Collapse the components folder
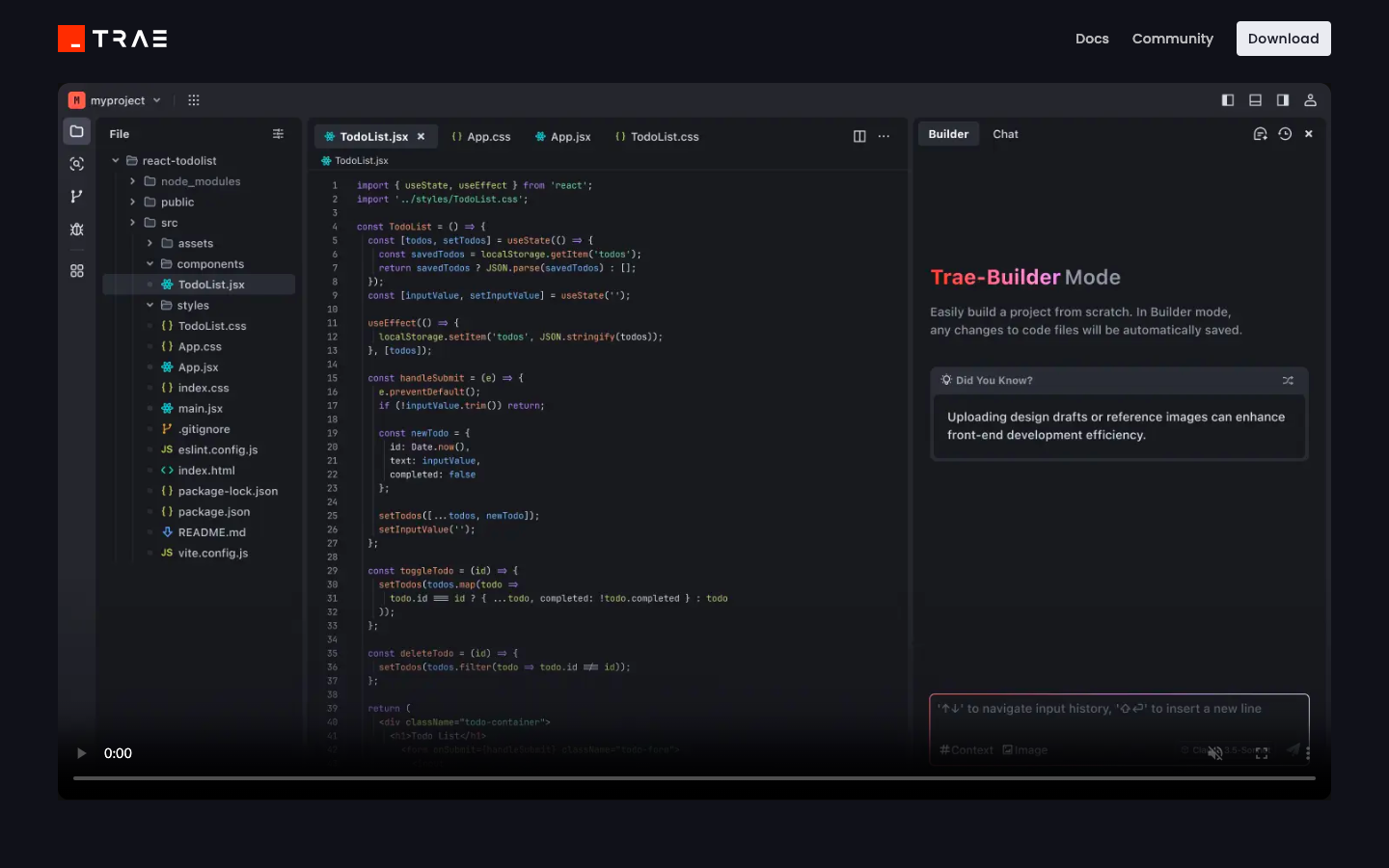Viewport: 1389px width, 868px height. click(150, 264)
